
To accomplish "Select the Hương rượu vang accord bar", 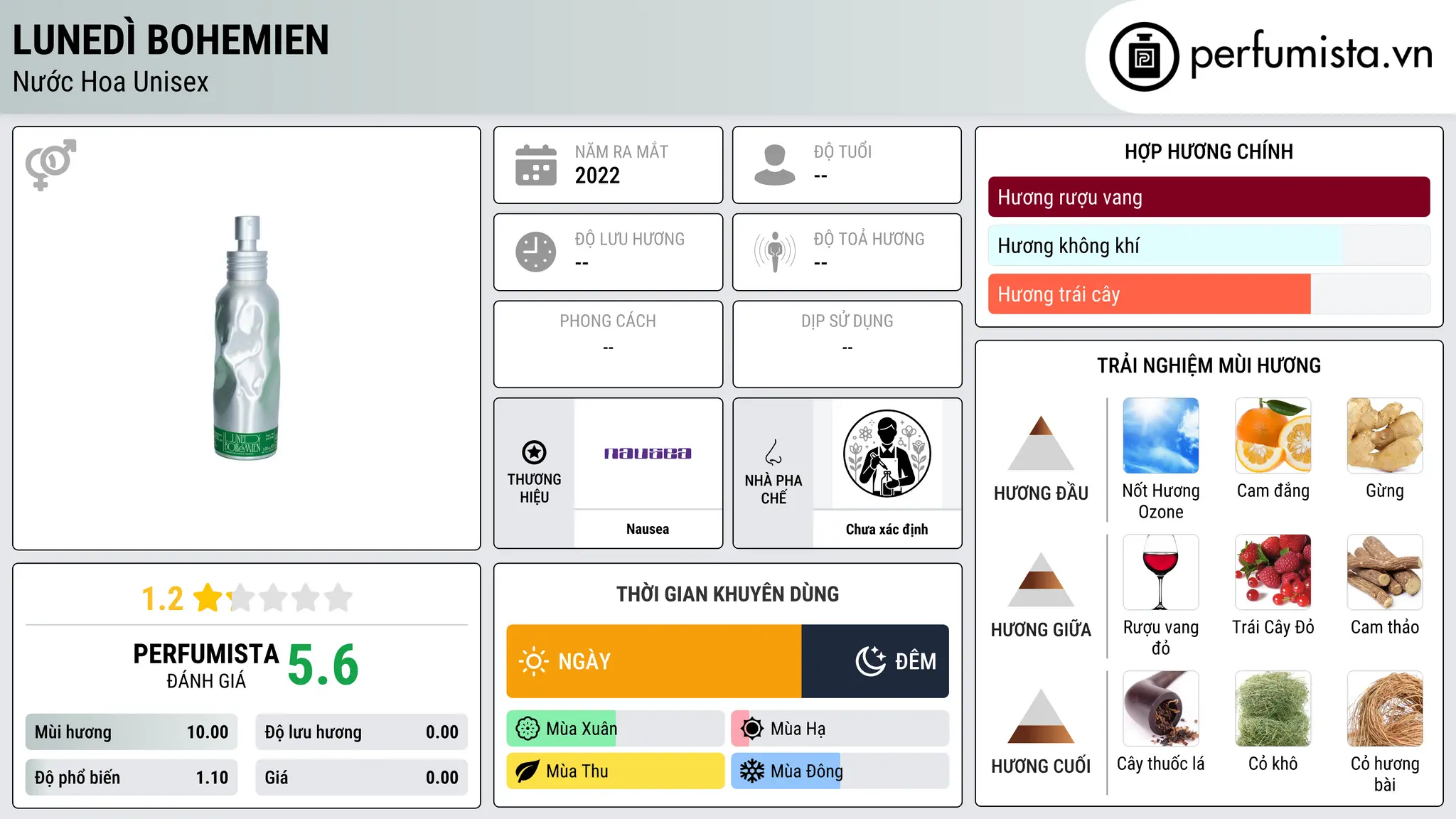I will click(1209, 197).
